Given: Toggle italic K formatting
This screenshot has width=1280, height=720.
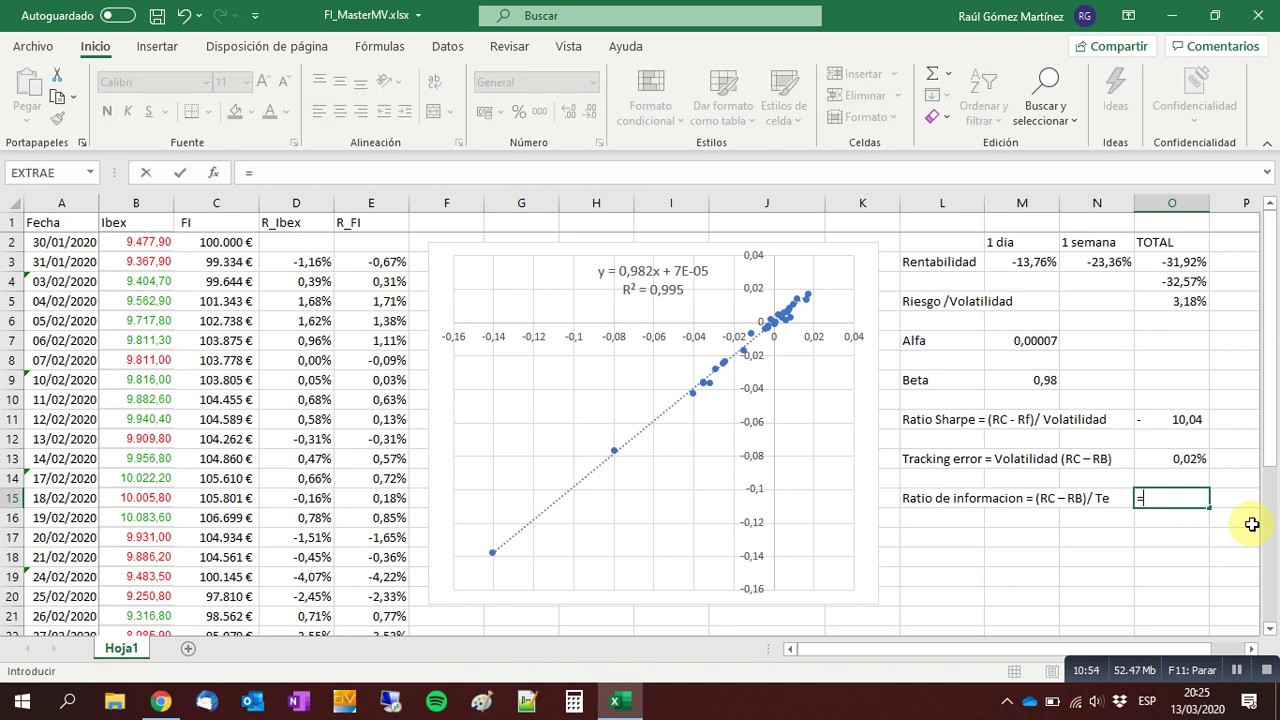Looking at the screenshot, I should [128, 112].
